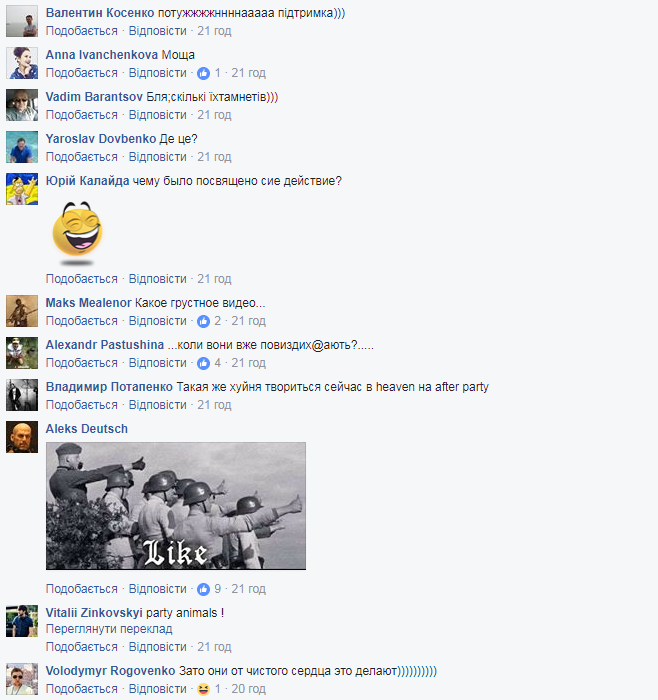
Task: Open the soldiers 'Like' meme image
Action: point(176,506)
